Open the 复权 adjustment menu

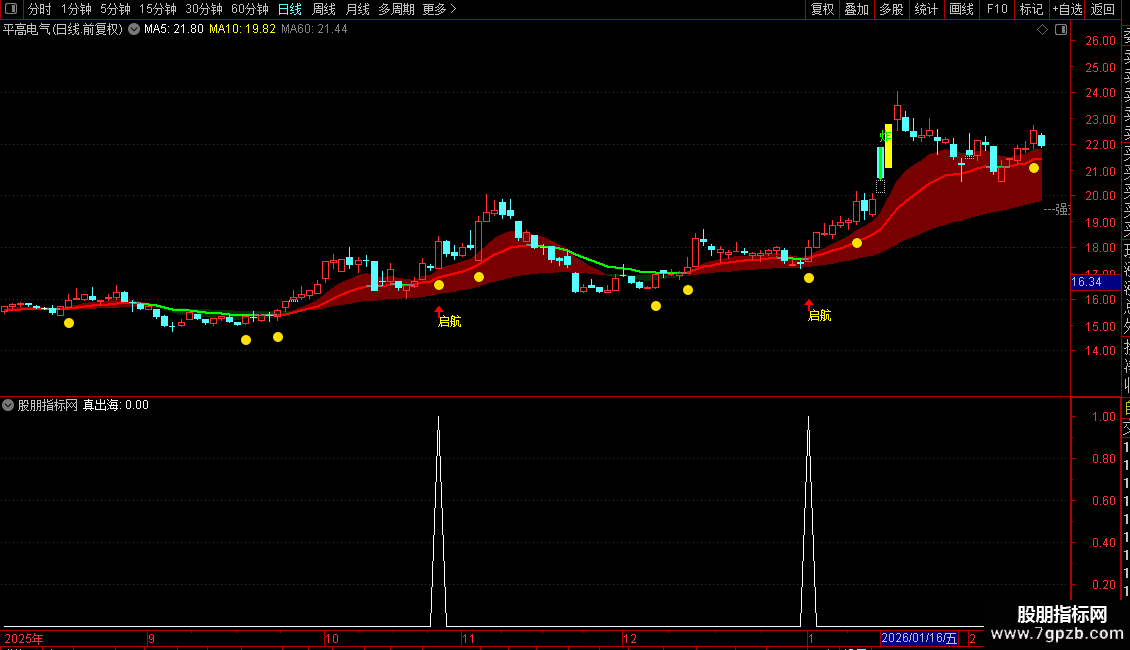822,9
